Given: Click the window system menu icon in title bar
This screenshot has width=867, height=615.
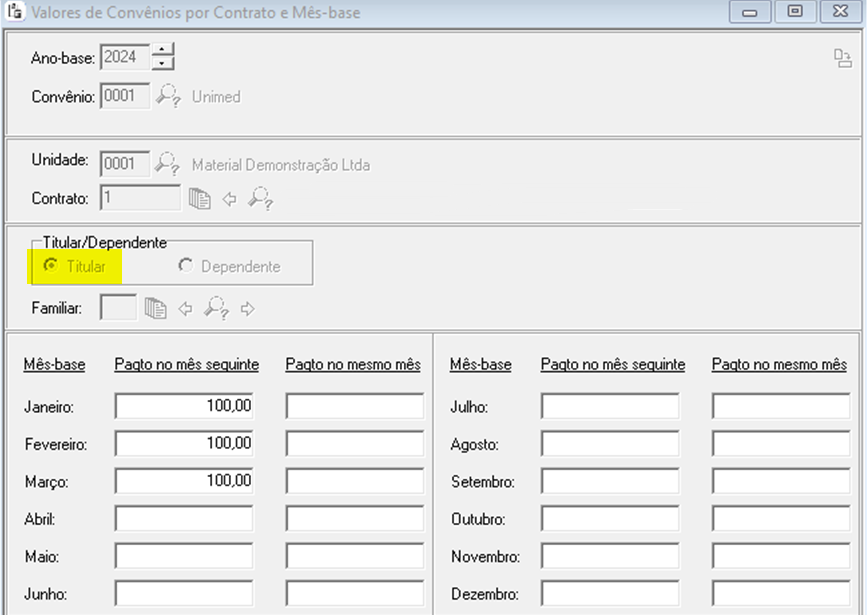Looking at the screenshot, I should [x=14, y=12].
